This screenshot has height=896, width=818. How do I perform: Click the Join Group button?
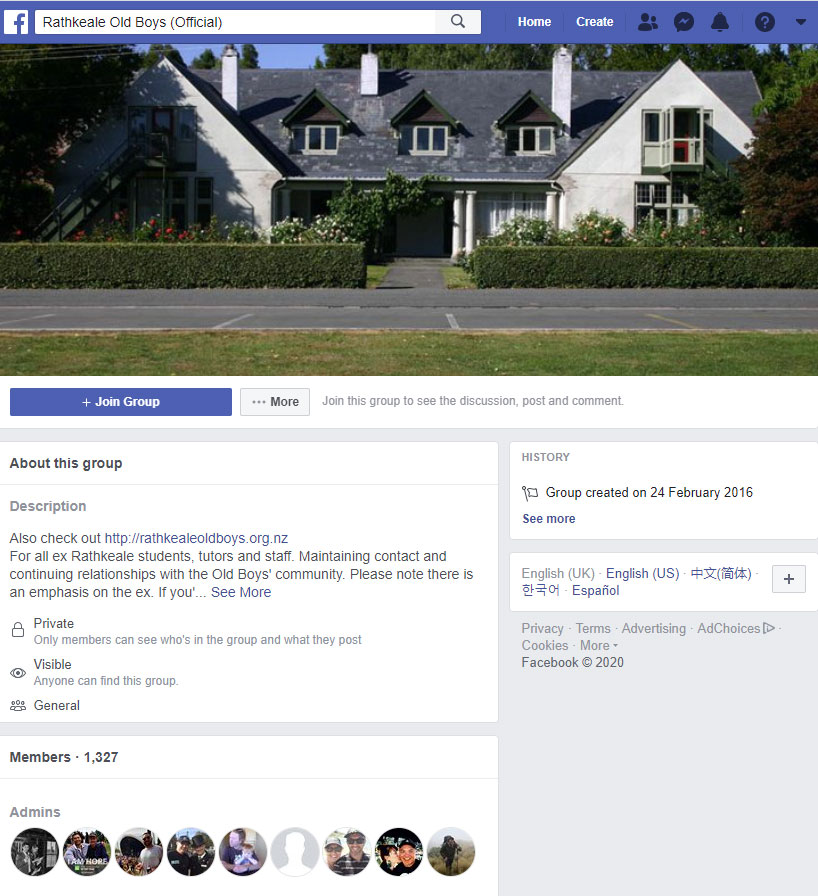[121, 402]
